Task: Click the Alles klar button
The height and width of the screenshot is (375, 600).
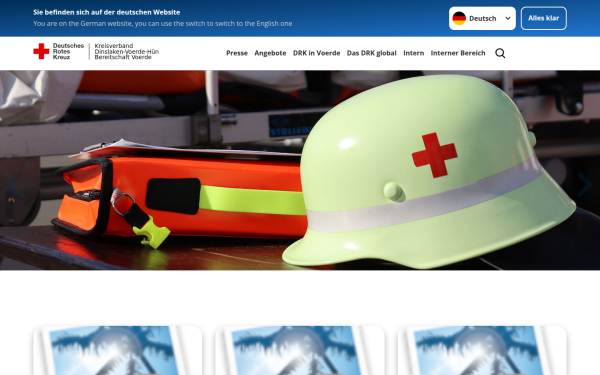Action: (543, 18)
